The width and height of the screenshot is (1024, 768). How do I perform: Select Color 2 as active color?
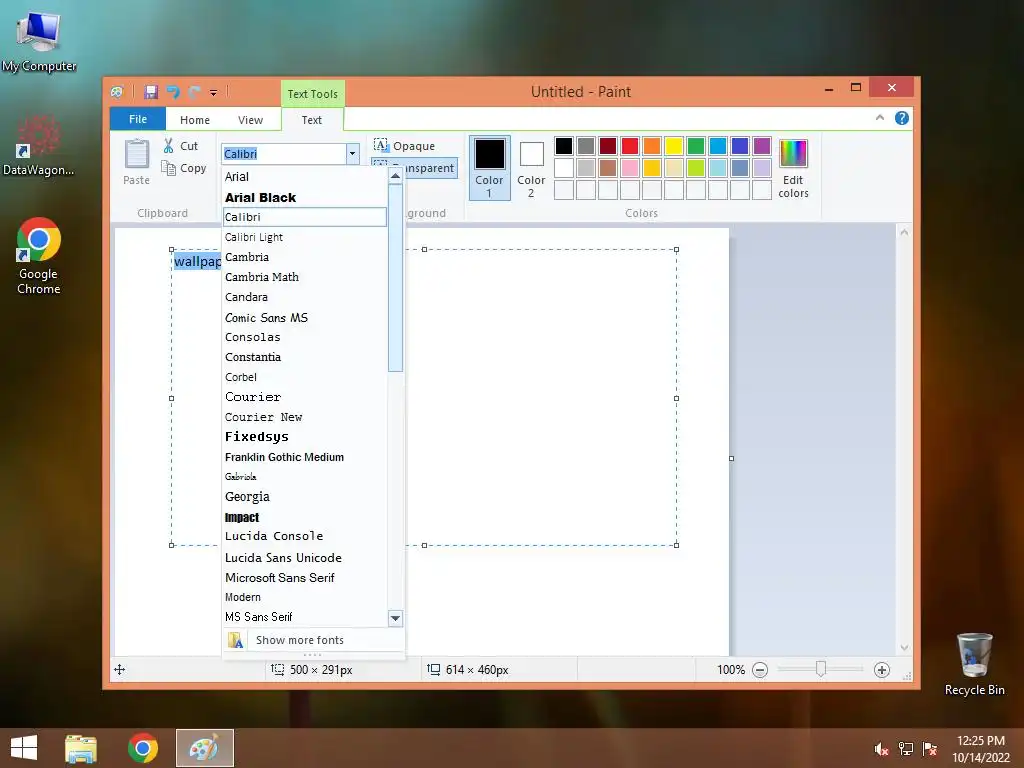[x=531, y=168]
